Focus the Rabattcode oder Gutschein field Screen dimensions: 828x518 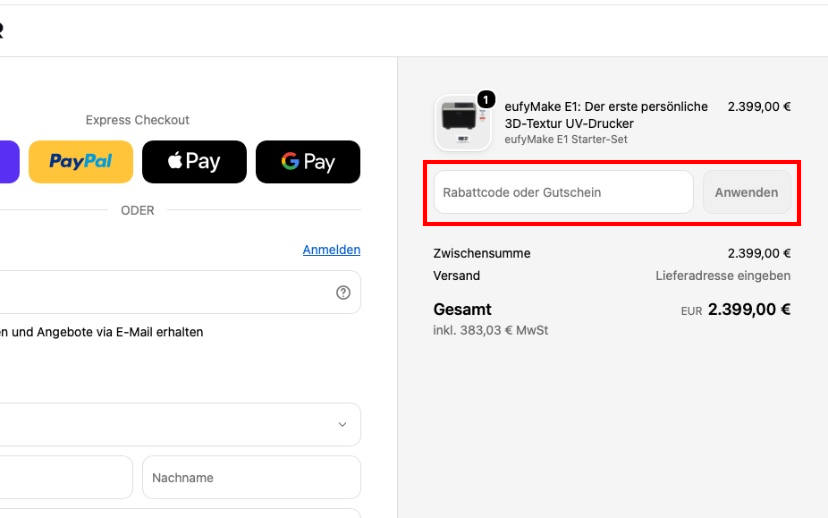(x=563, y=192)
